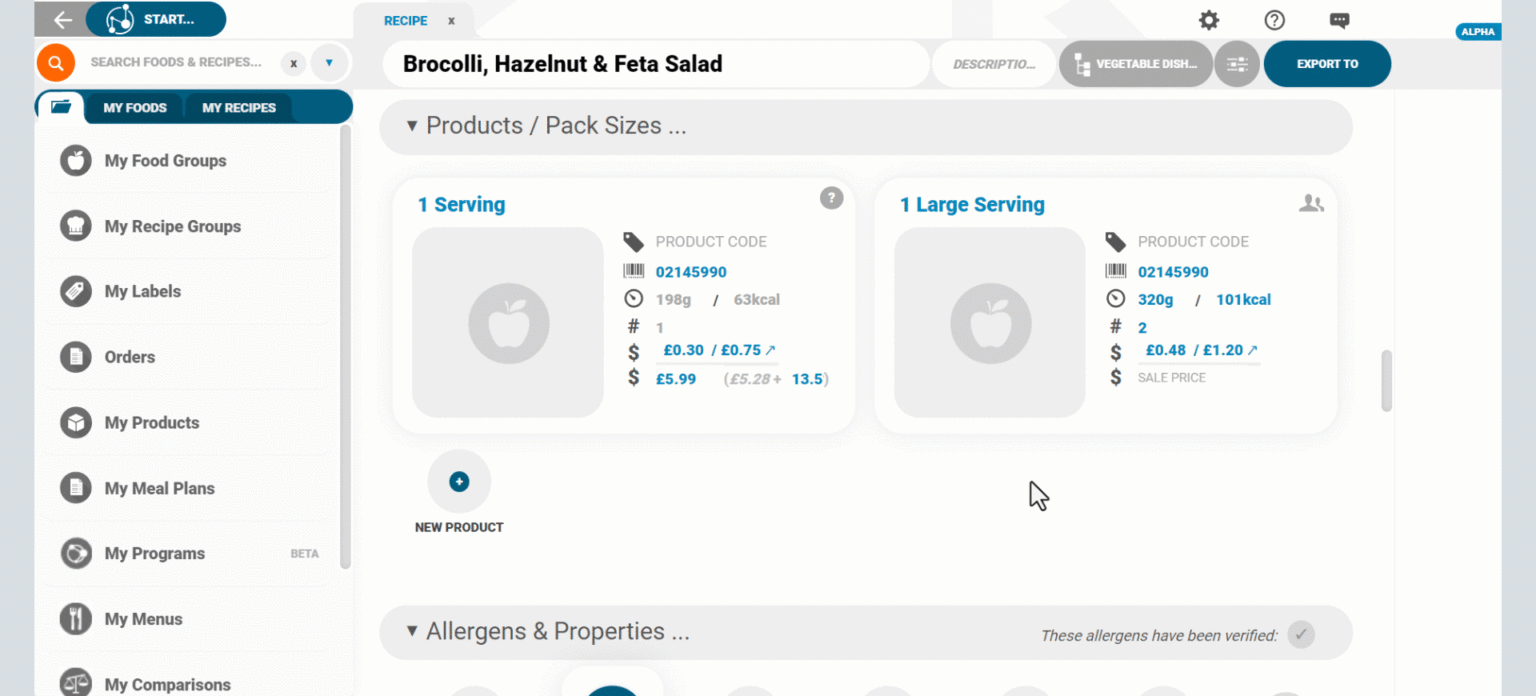
Task: Open My Food Groups from the sidebar
Action: pyautogui.click(x=165, y=160)
